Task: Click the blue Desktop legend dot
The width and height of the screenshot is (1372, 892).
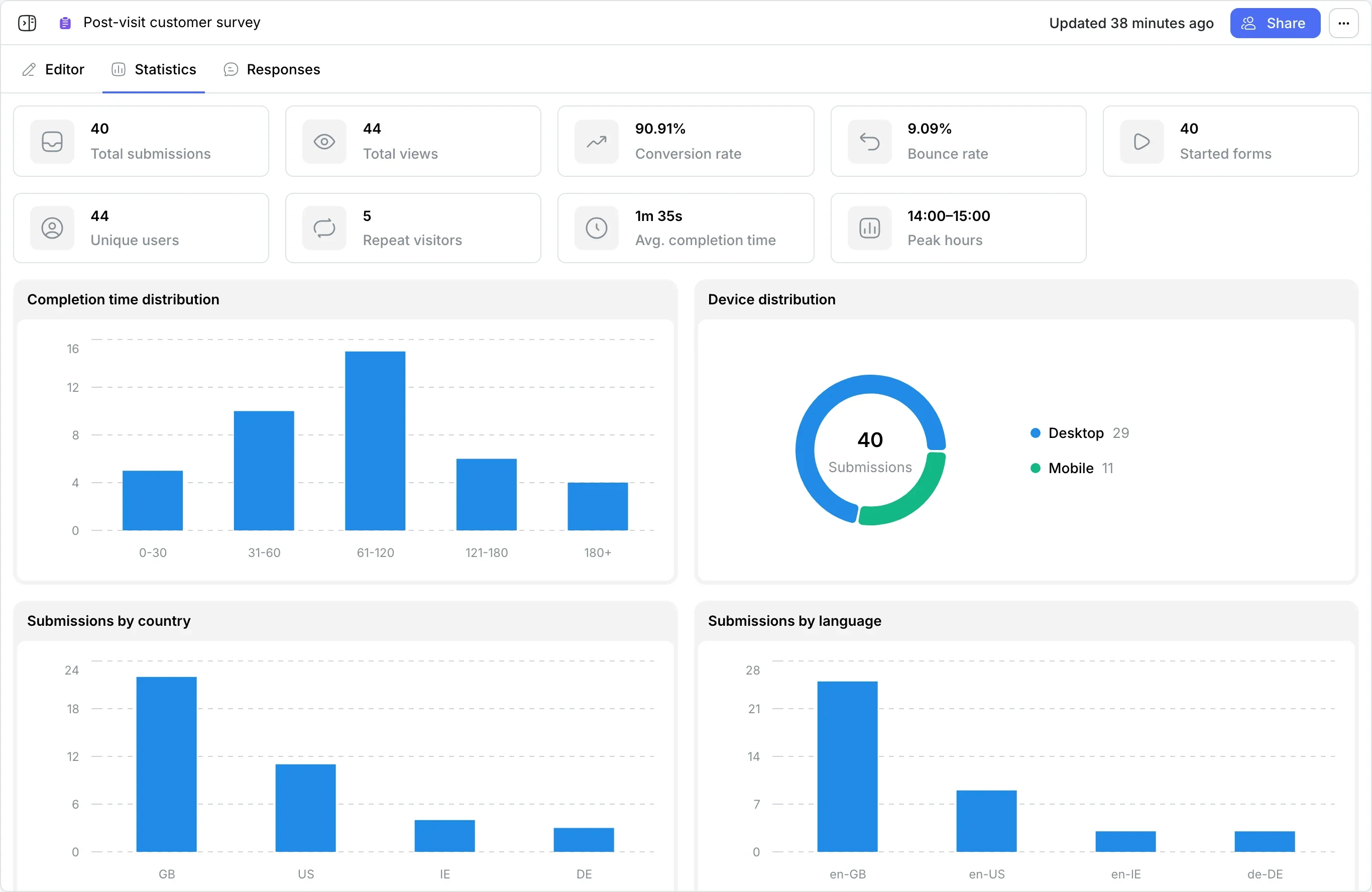Action: (x=1036, y=433)
